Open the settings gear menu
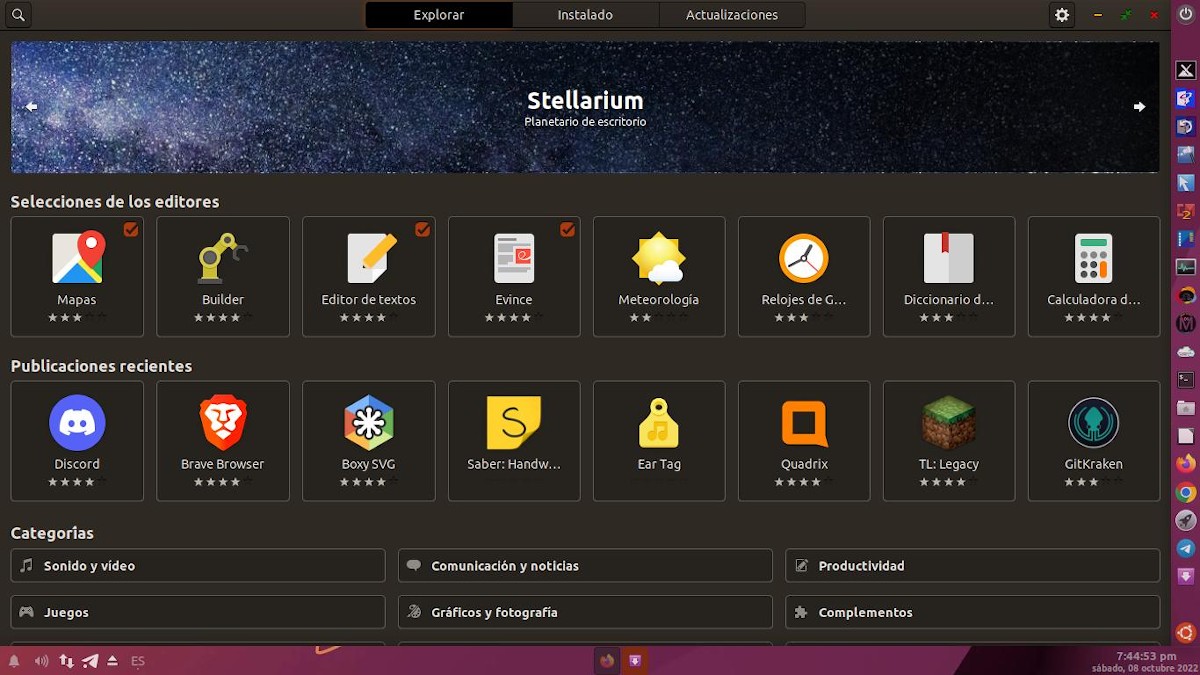 (x=1062, y=15)
